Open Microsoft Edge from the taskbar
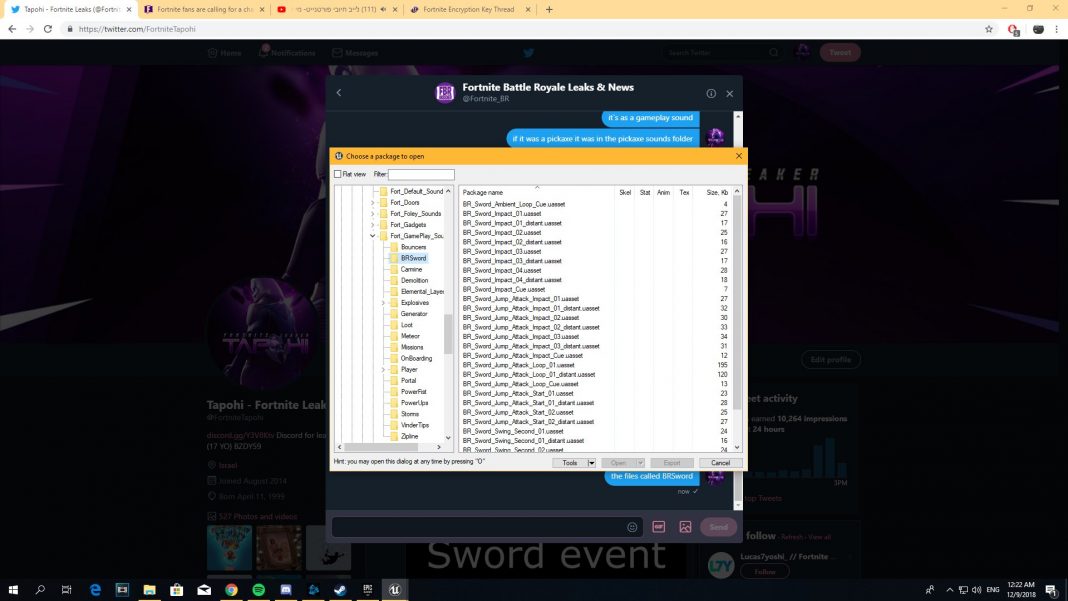Image resolution: width=1068 pixels, height=601 pixels. [x=95, y=590]
